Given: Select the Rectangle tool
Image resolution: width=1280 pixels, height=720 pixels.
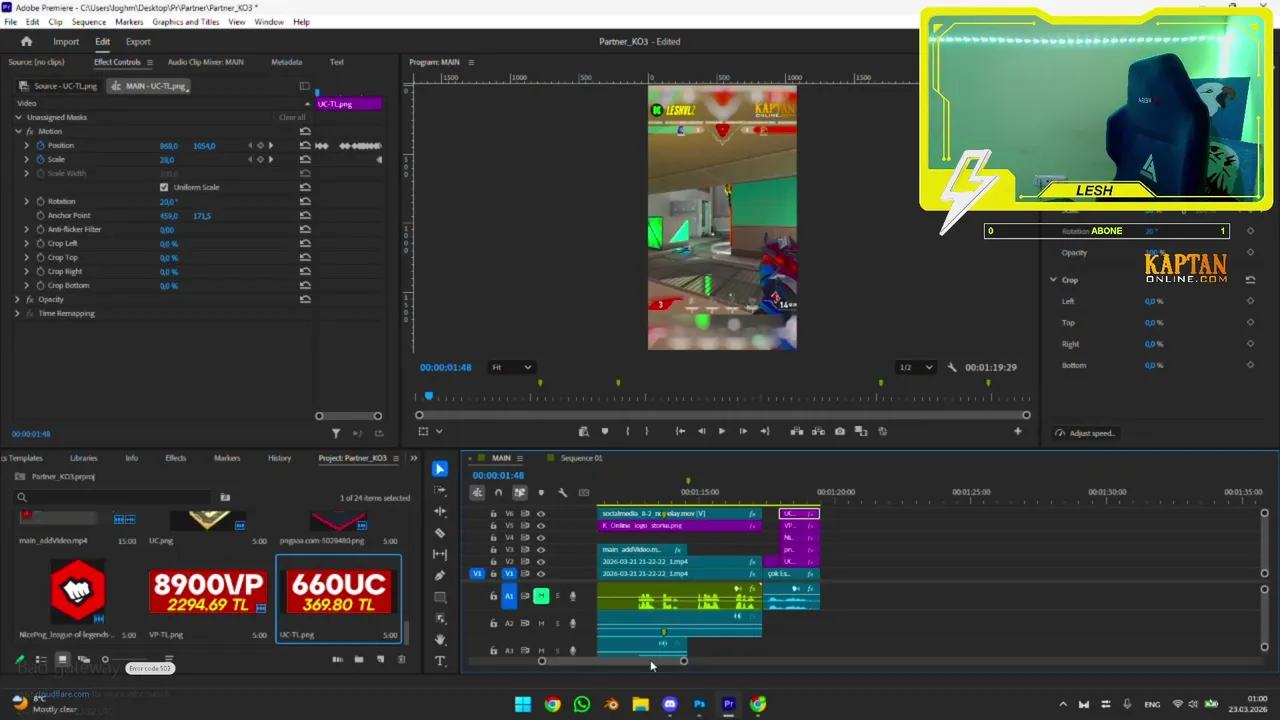Looking at the screenshot, I should 440,597.
